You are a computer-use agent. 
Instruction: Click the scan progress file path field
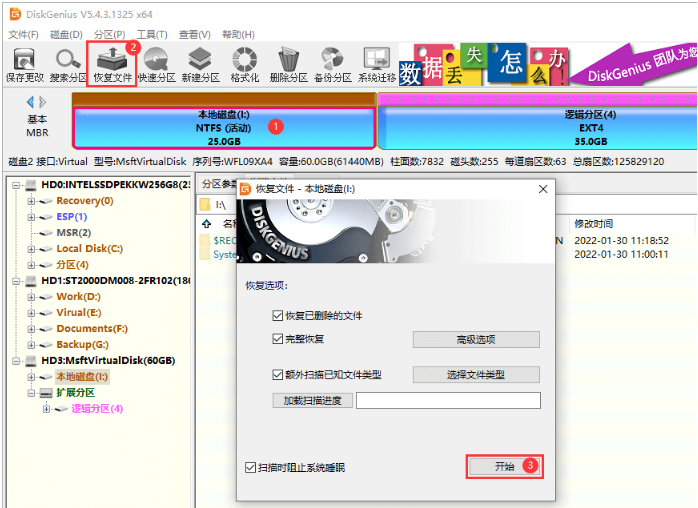point(448,401)
